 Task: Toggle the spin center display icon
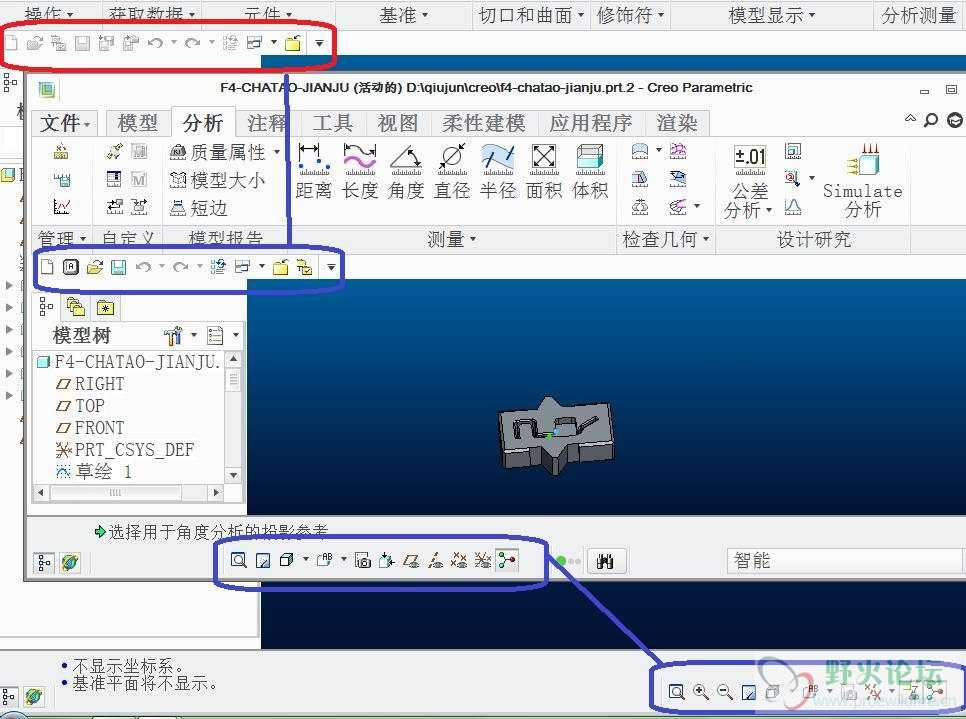[506, 560]
